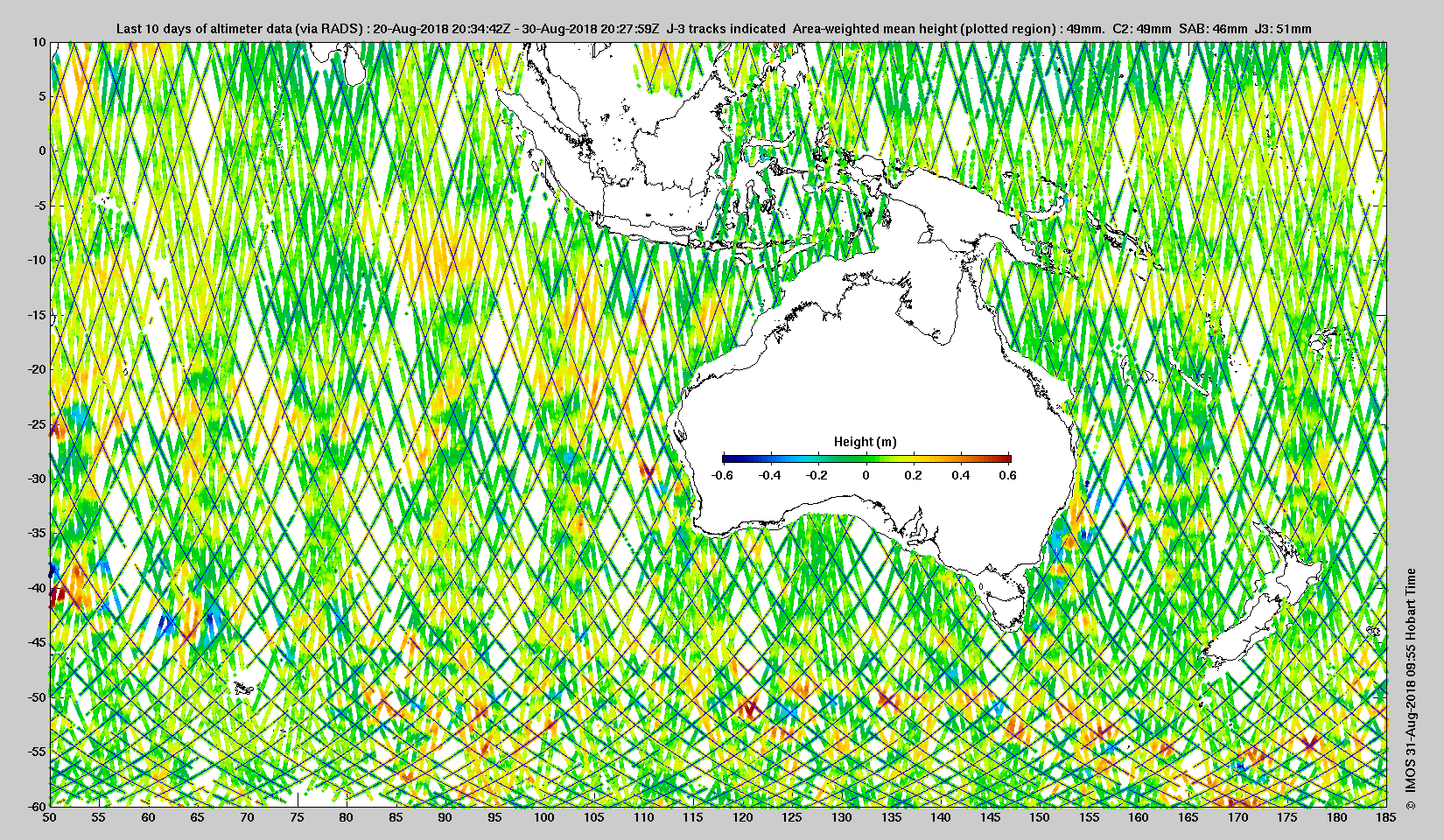
Task: Click the "C2: 49mm" value in title
Action: pyautogui.click(x=1141, y=29)
